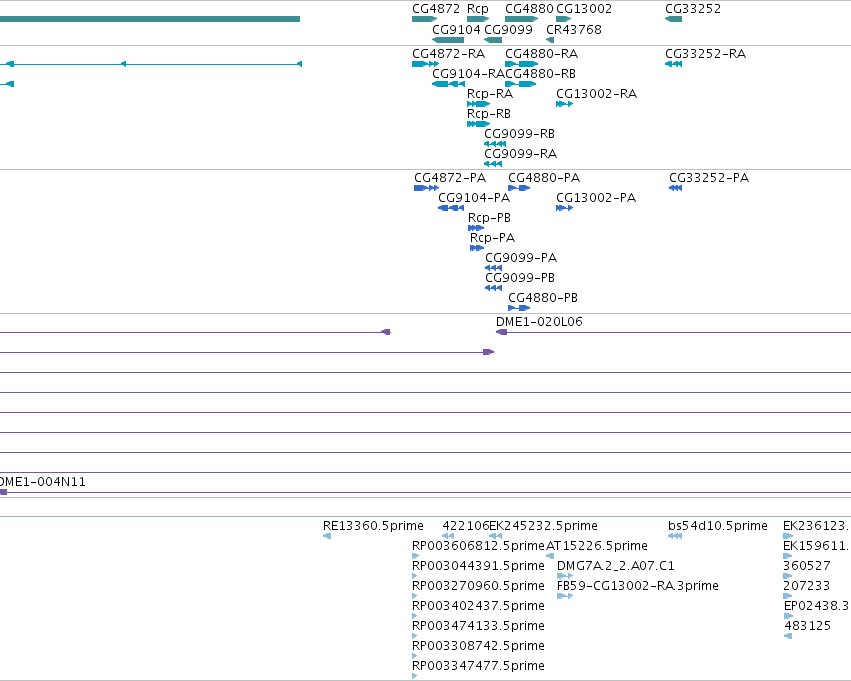Select the CG4880-PA protein label
Screen dimensions: 851x681
pos(544,178)
